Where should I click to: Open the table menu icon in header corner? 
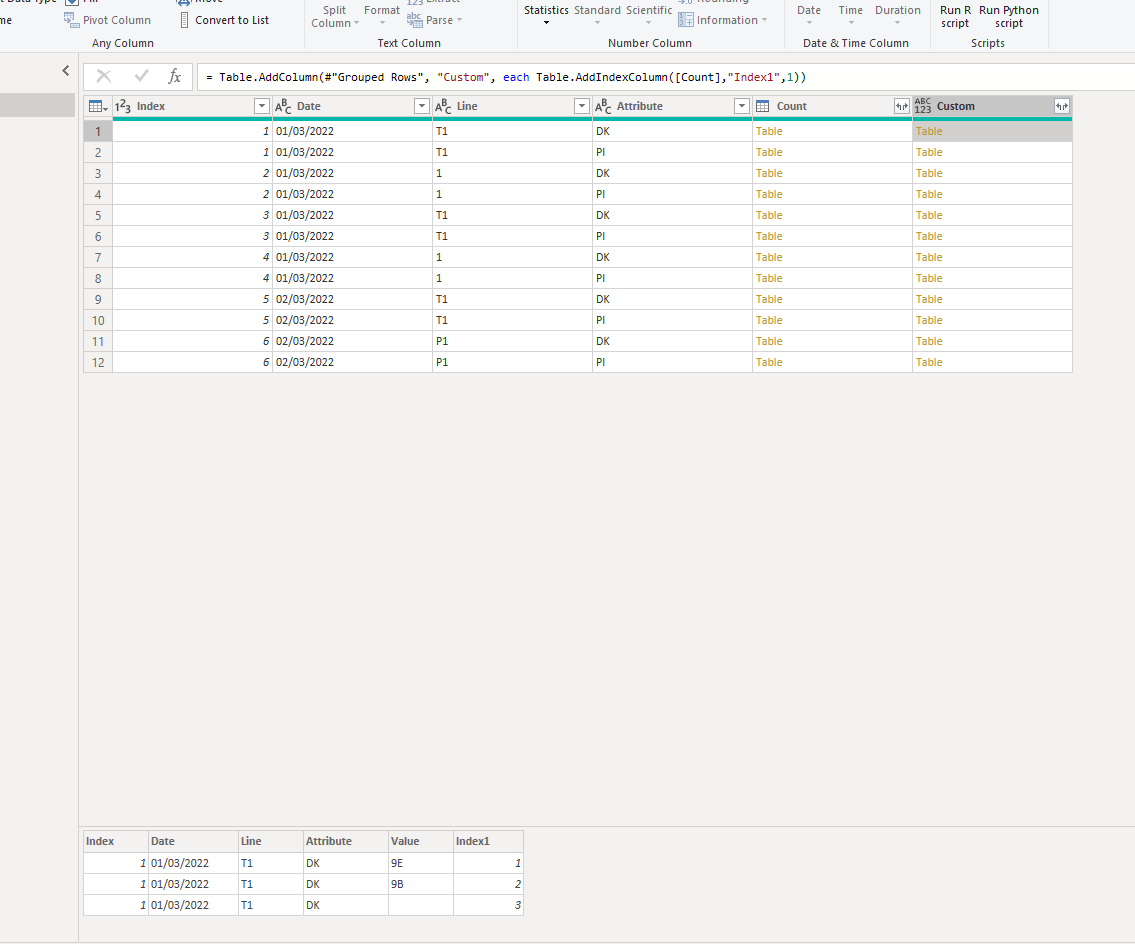(98, 106)
